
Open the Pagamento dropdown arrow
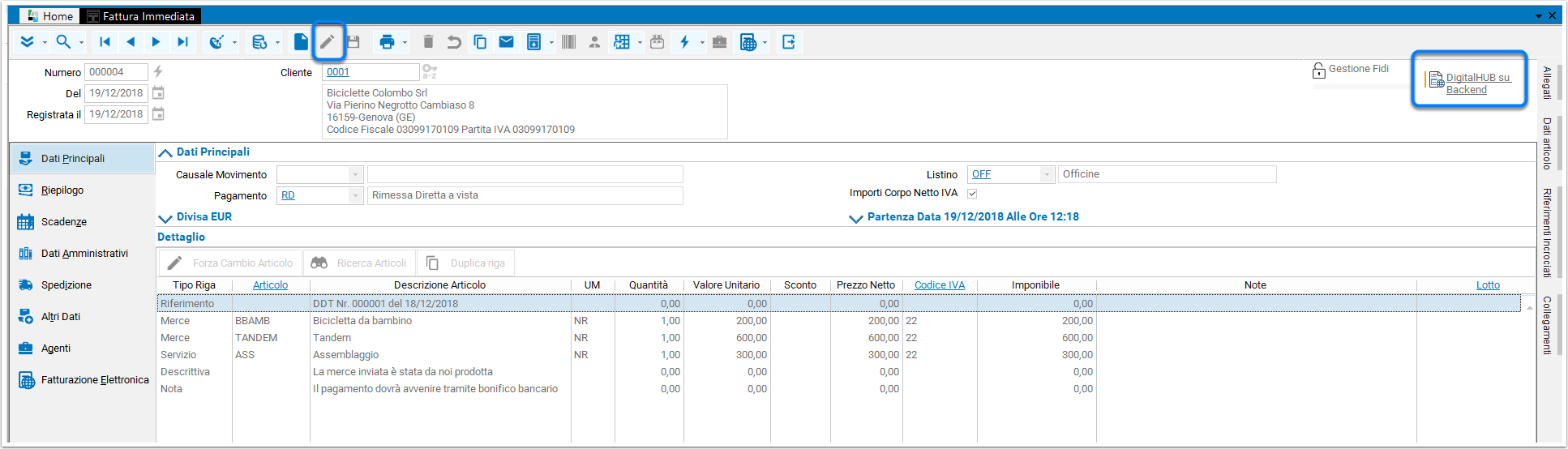click(x=355, y=195)
